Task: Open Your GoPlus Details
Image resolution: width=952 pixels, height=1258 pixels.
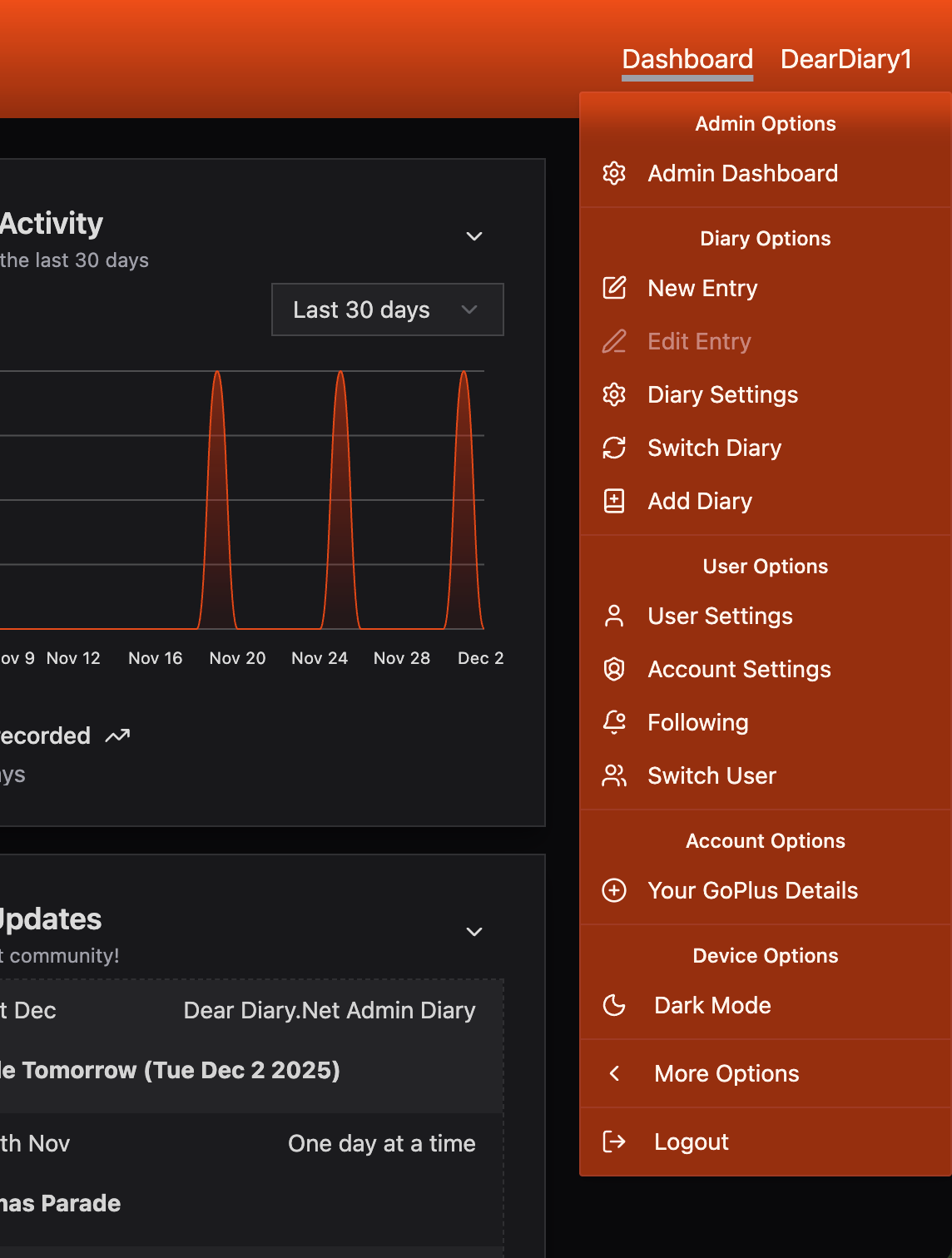Action: 766,890
